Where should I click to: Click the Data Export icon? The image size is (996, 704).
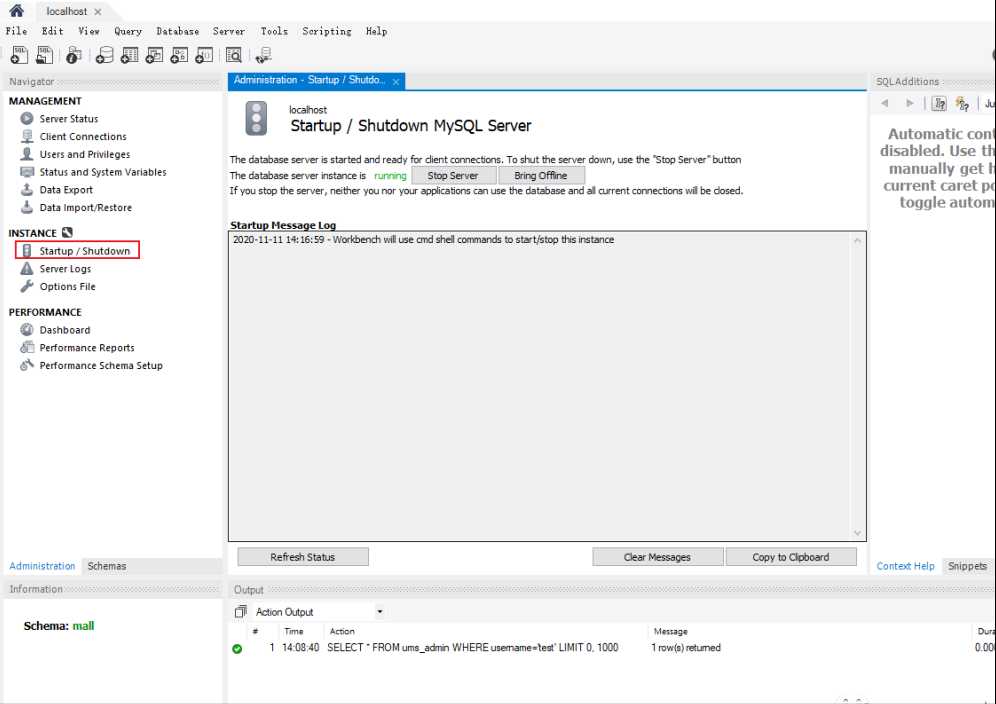[x=27, y=189]
